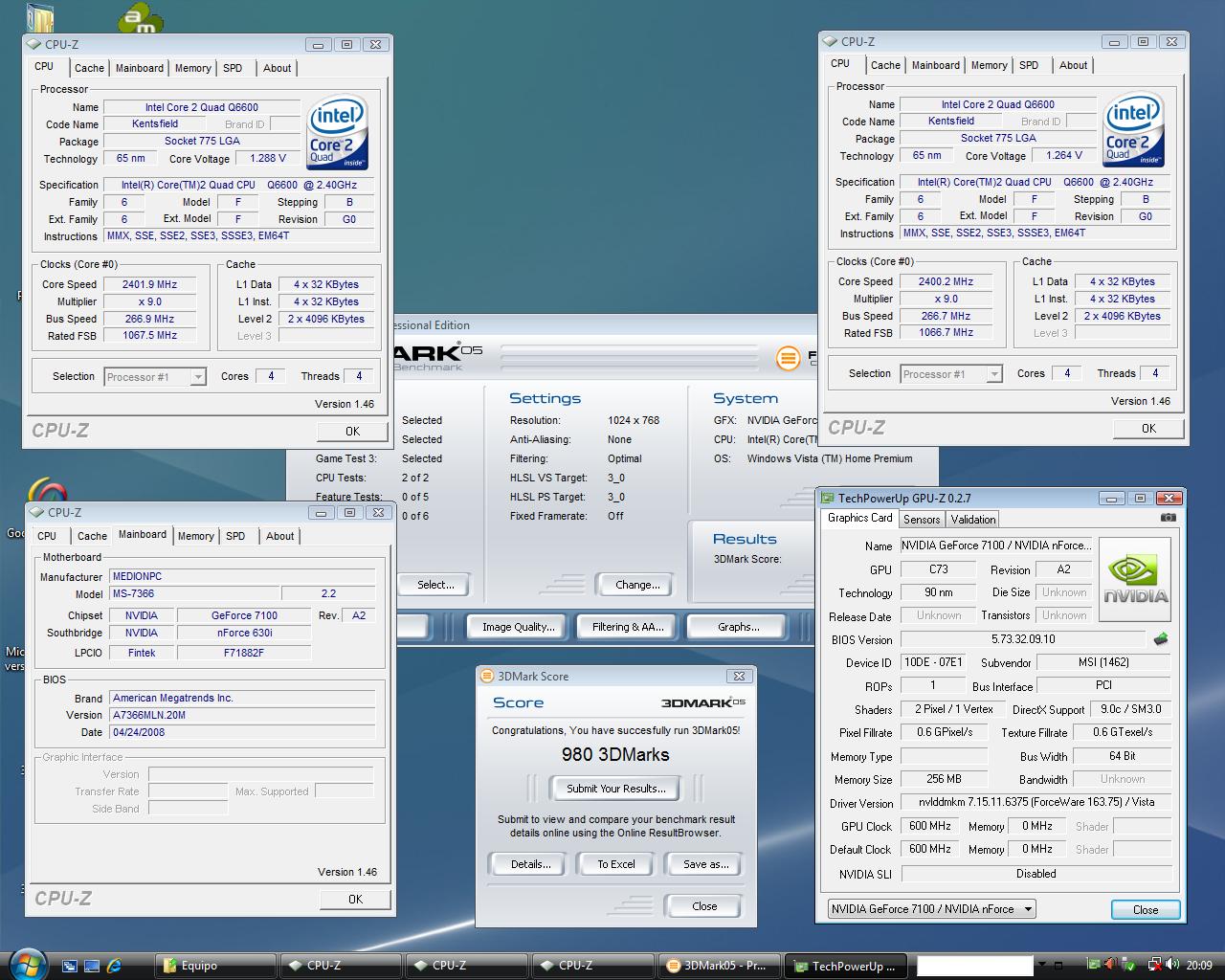1225x980 pixels.
Task: Click the clock showing 20:09
Action: tap(1199, 965)
